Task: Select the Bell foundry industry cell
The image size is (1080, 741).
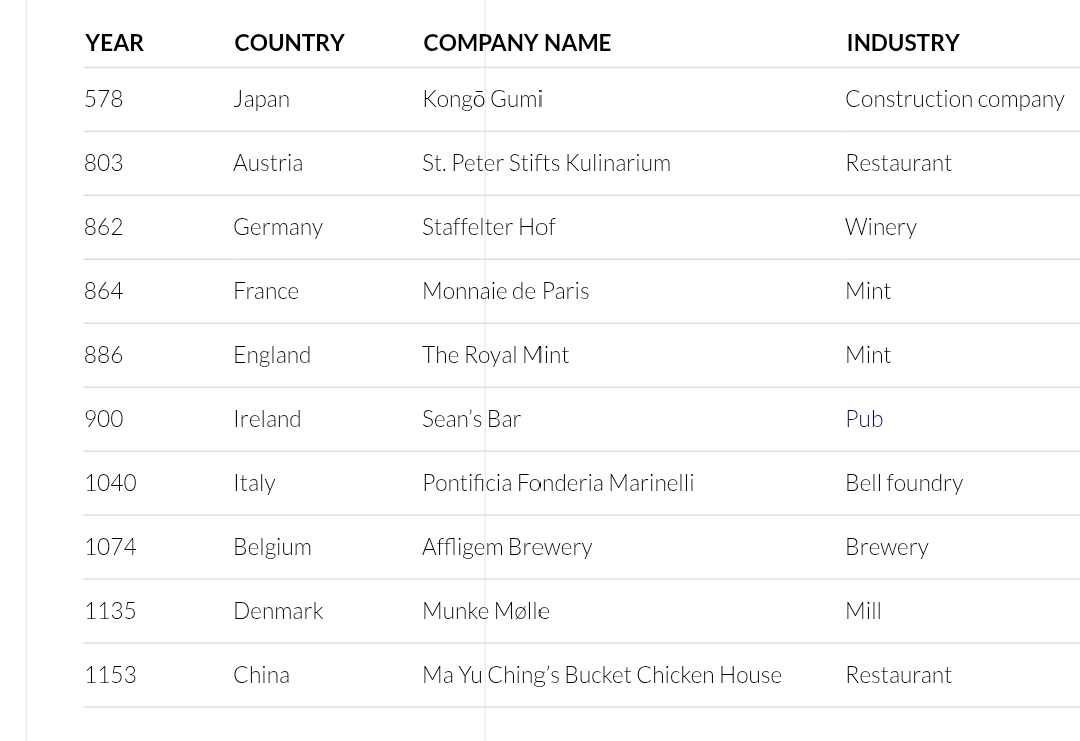Action: pyautogui.click(x=903, y=483)
